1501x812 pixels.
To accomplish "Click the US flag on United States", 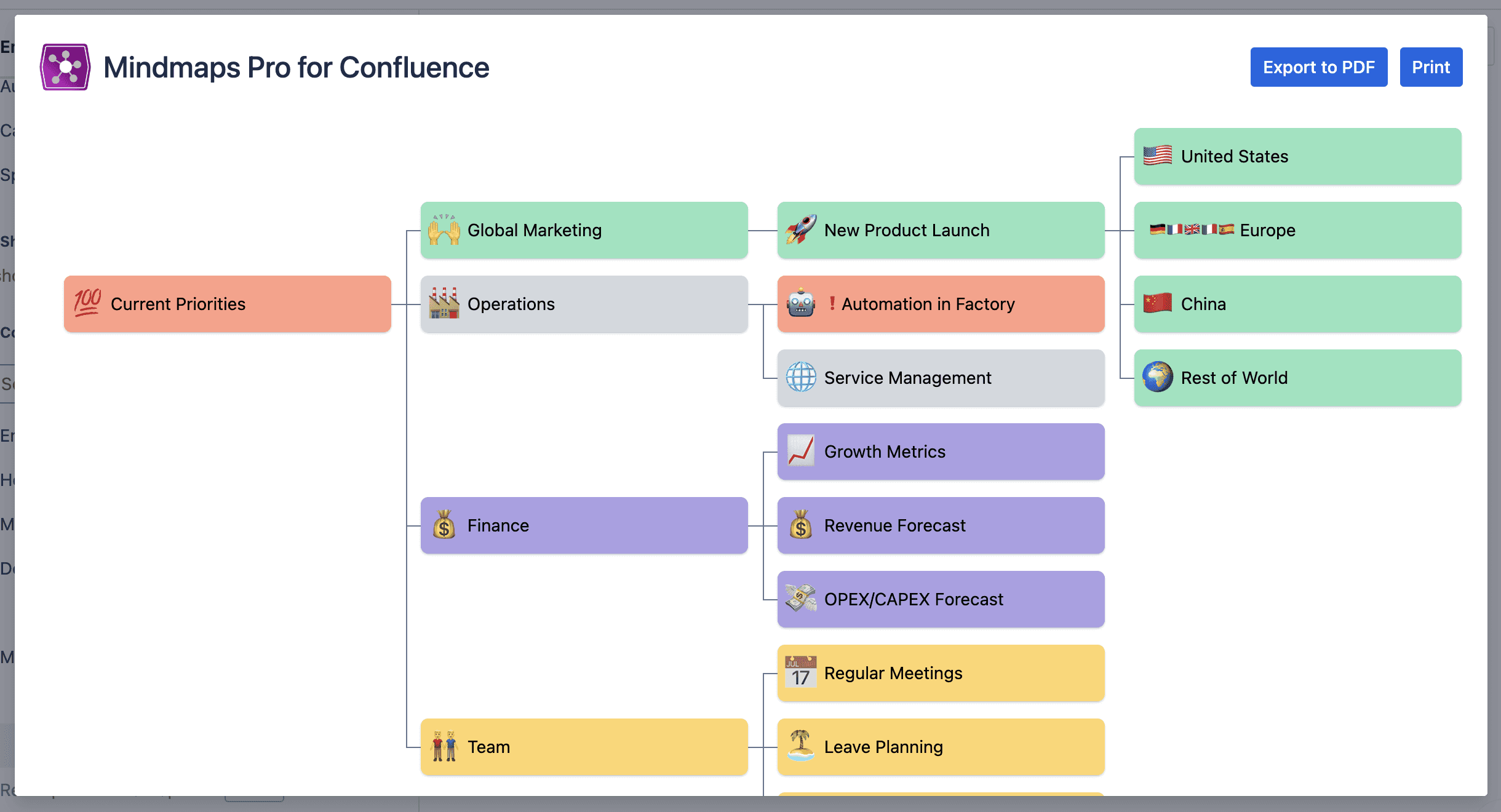I will pyautogui.click(x=1158, y=156).
